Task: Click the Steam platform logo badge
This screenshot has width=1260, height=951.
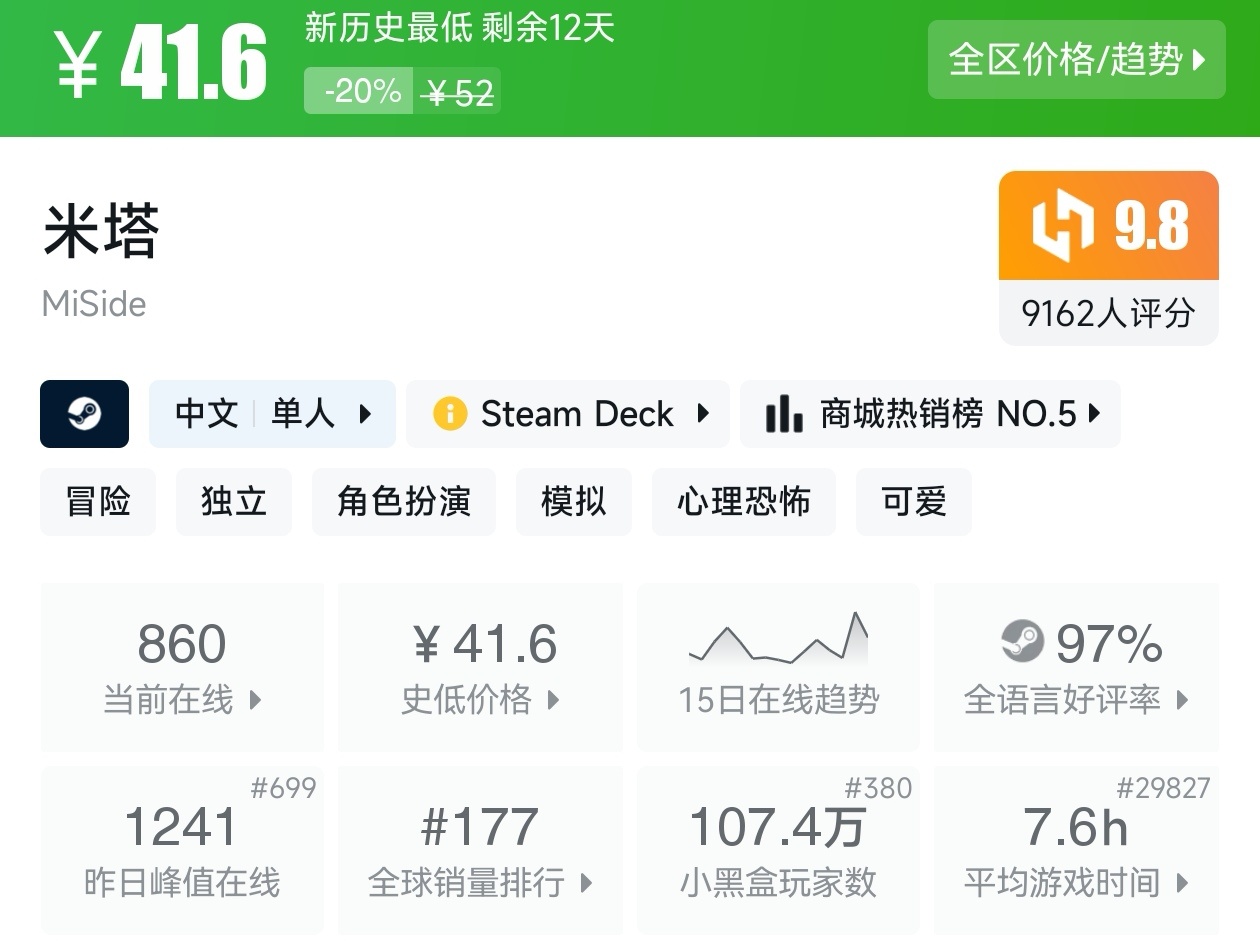Action: coord(84,414)
